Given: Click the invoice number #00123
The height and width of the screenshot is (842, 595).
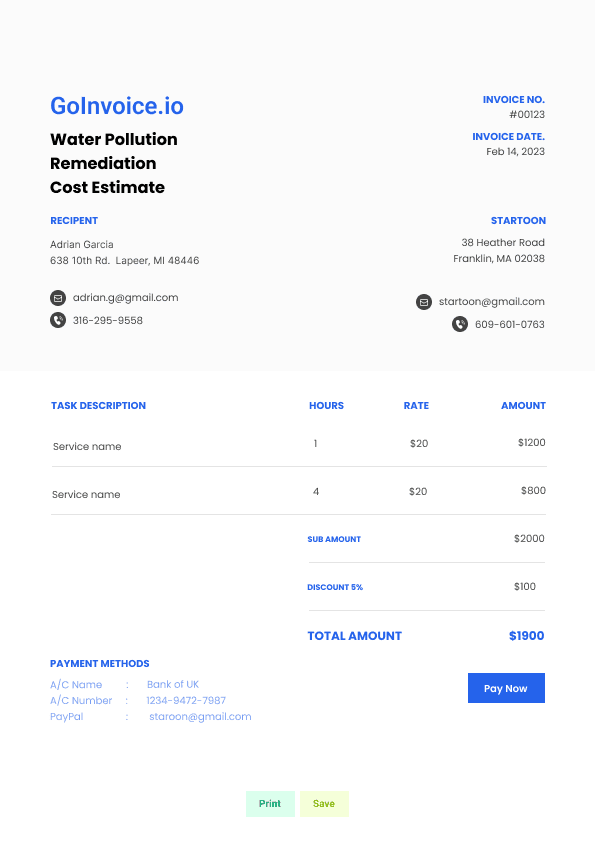Looking at the screenshot, I should click(x=527, y=114).
